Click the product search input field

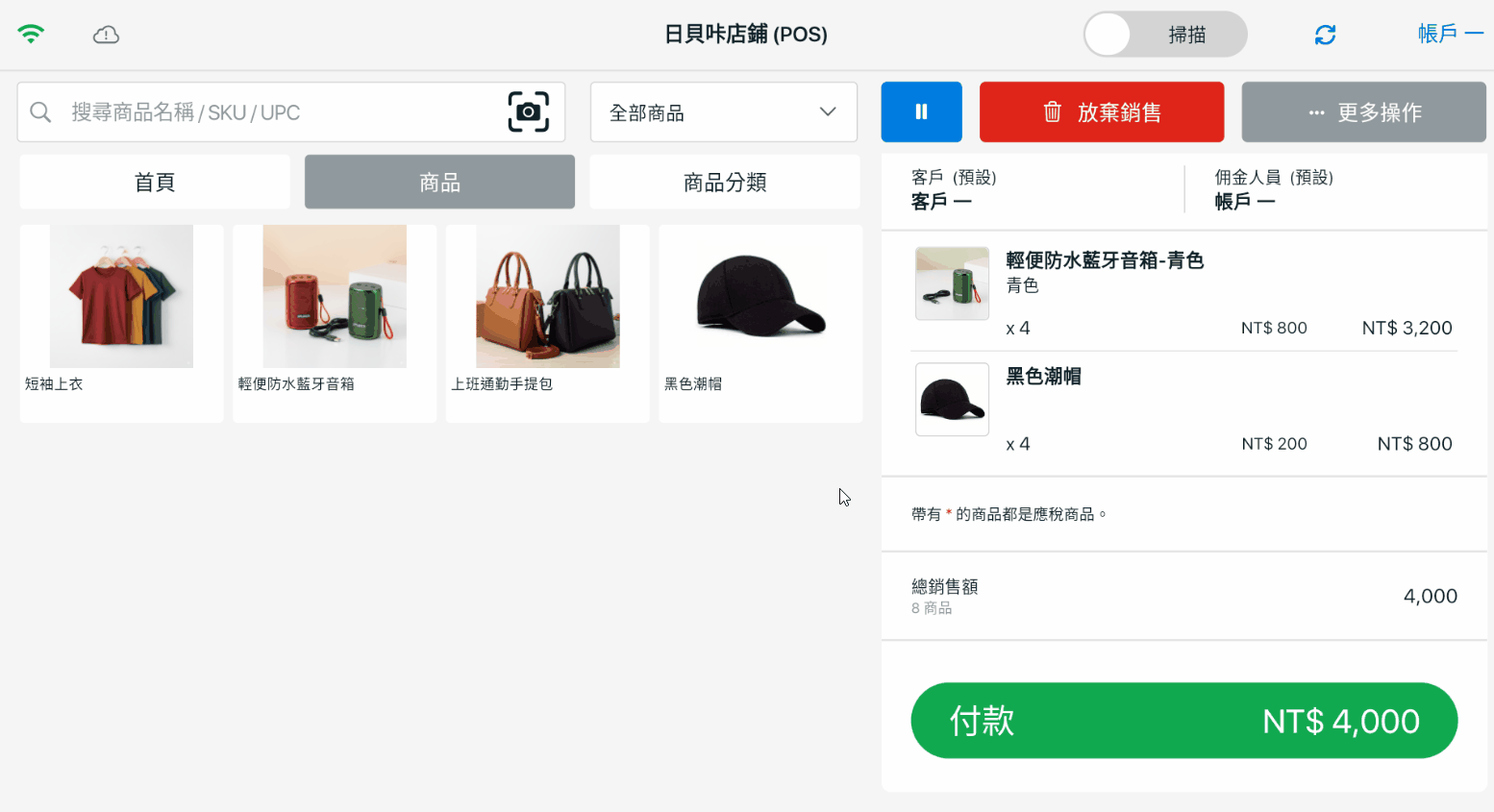coord(279,112)
